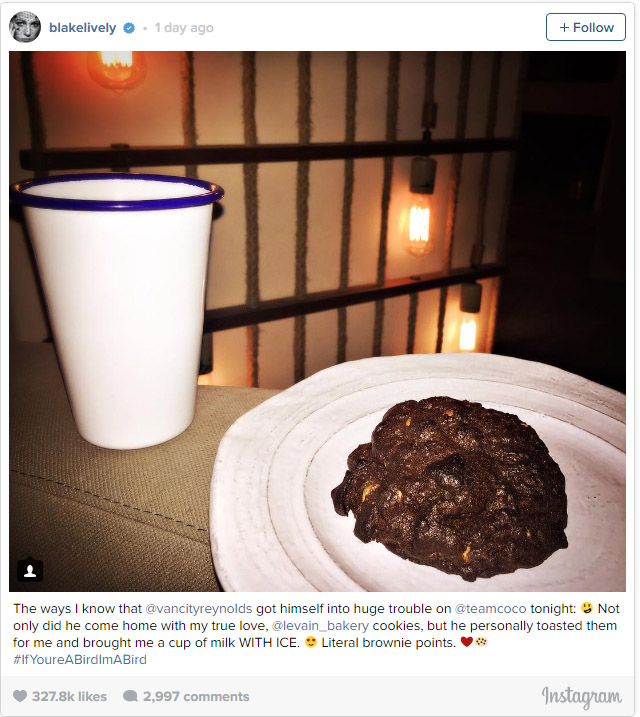Click the heart-eyes emoji in caption
This screenshot has width=640, height=717.
coord(311,642)
